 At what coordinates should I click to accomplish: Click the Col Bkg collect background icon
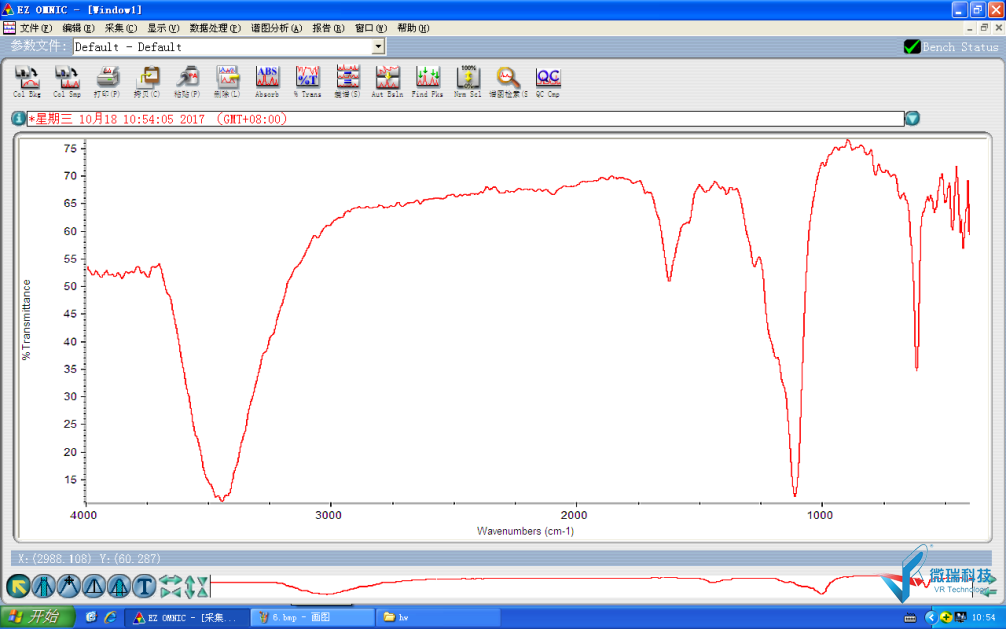click(x=27, y=81)
